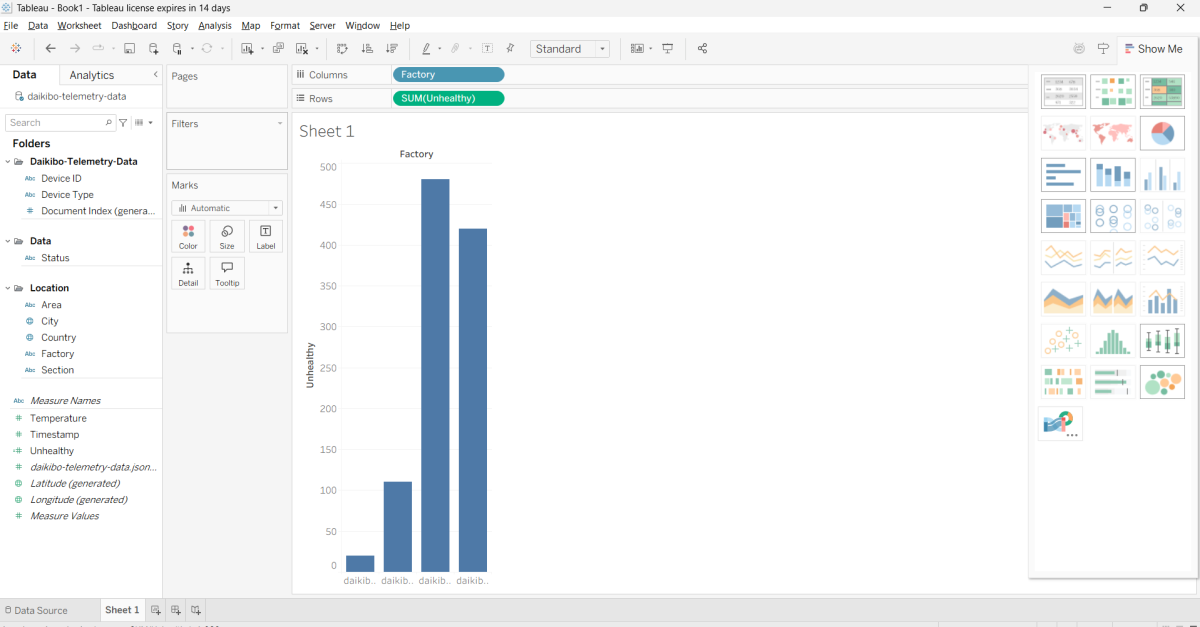
Task: Click the SUM(Unhealthy) pill on Rows
Action: click(448, 98)
